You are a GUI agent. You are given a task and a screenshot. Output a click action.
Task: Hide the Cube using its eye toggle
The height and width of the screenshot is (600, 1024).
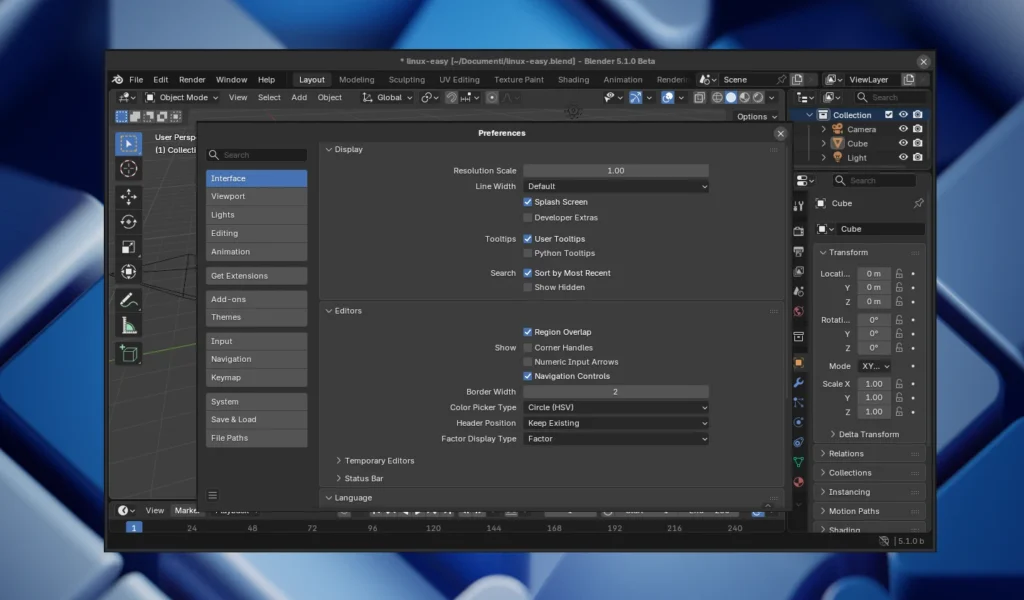point(904,143)
